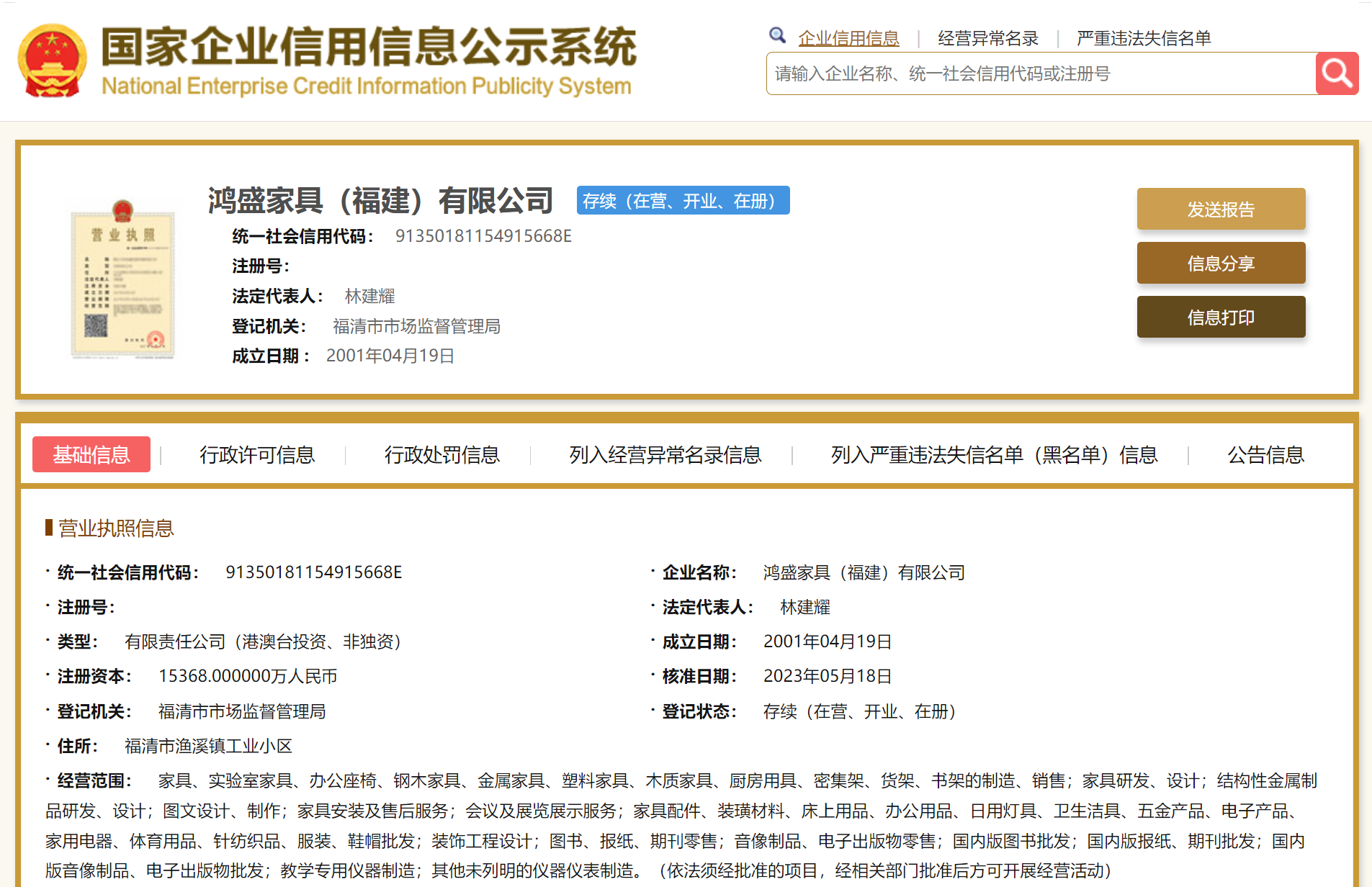
Task: Select the 经营异常名录 search category
Action: [987, 38]
